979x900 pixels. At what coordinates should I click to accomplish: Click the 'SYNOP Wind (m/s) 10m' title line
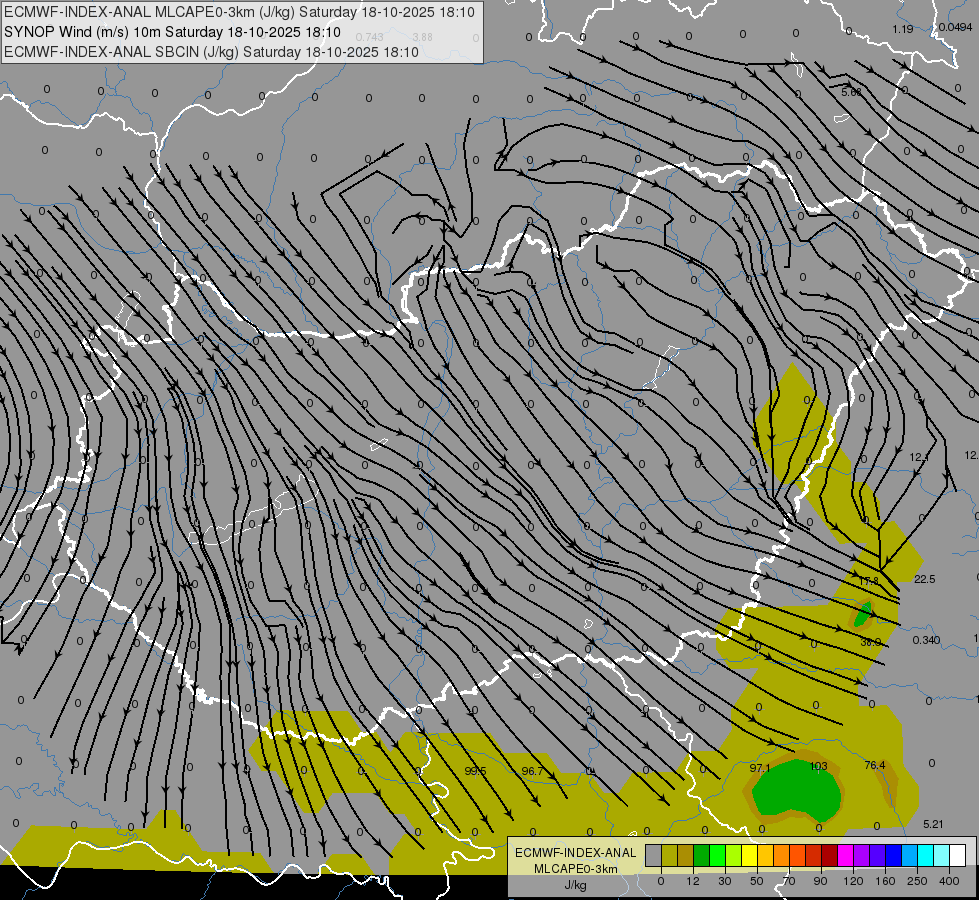coord(172,32)
